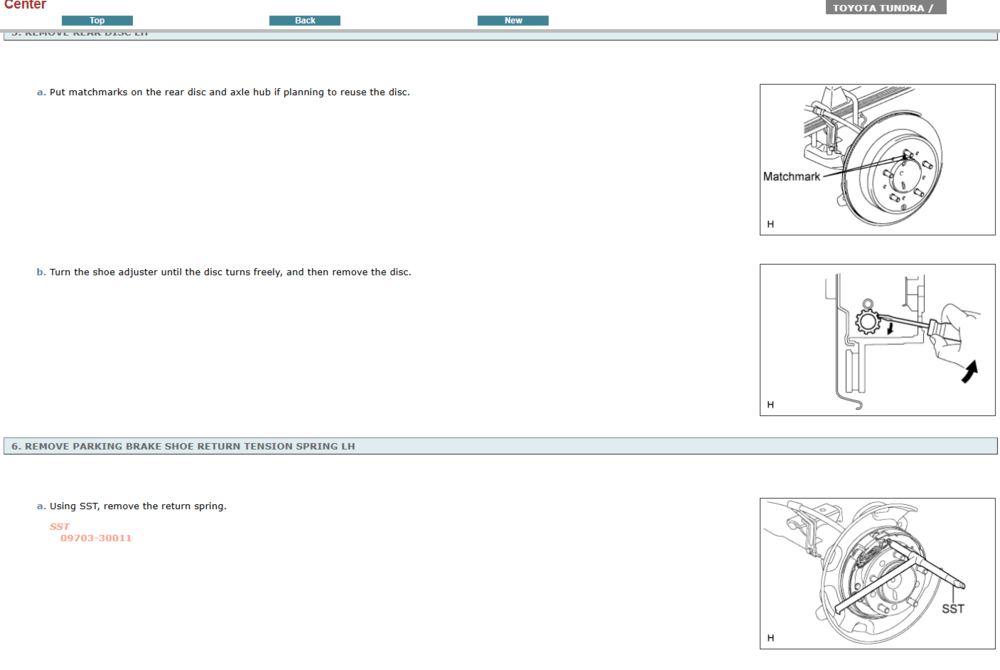Image resolution: width=1000 pixels, height=670 pixels.
Task: Open the shoe adjuster screwdriver illustration
Action: coord(877,339)
